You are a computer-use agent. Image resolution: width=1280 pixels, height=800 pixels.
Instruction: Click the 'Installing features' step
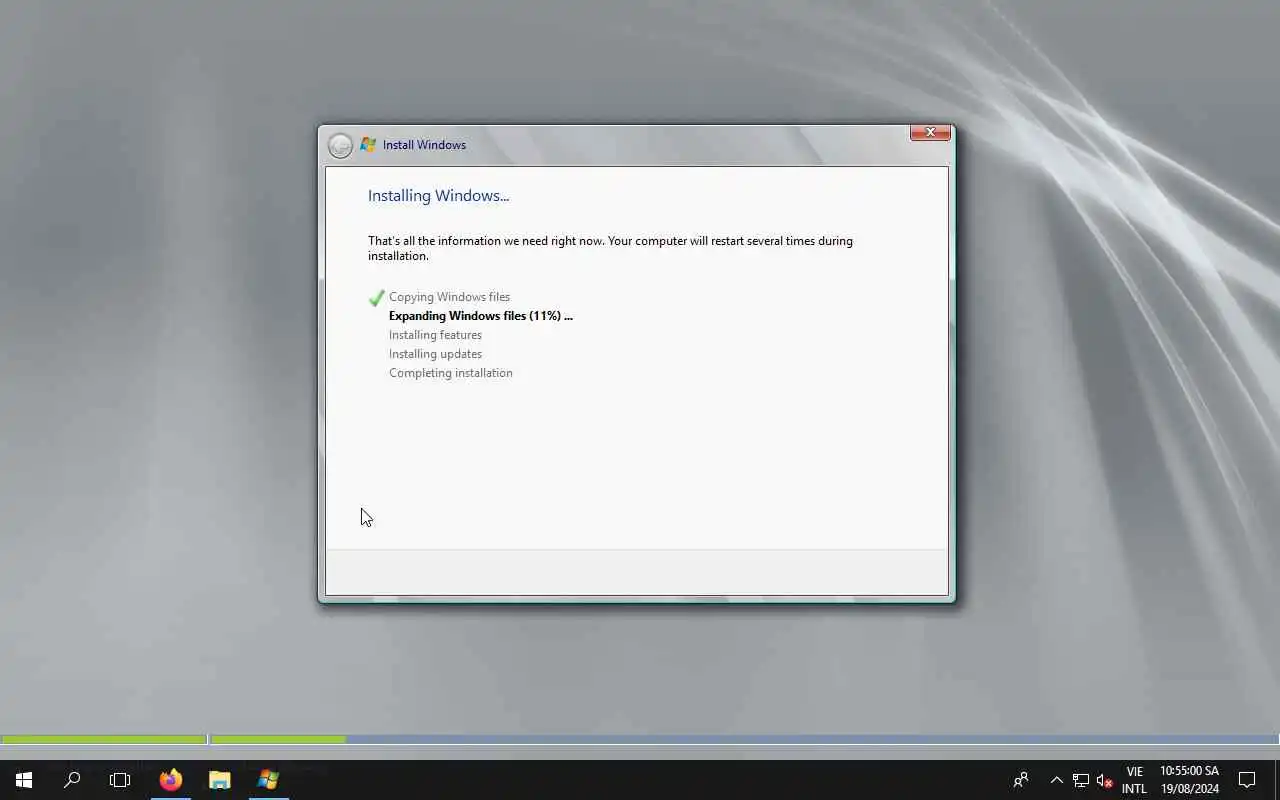click(x=435, y=335)
